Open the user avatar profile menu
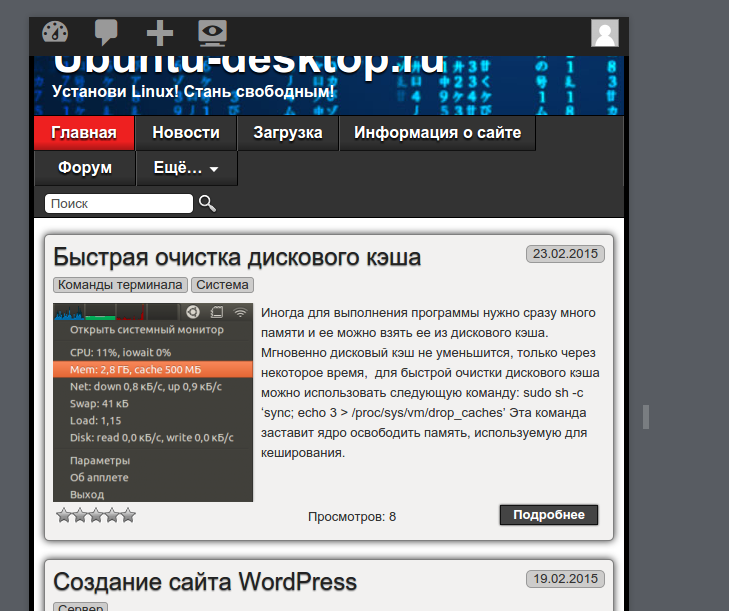 point(605,33)
